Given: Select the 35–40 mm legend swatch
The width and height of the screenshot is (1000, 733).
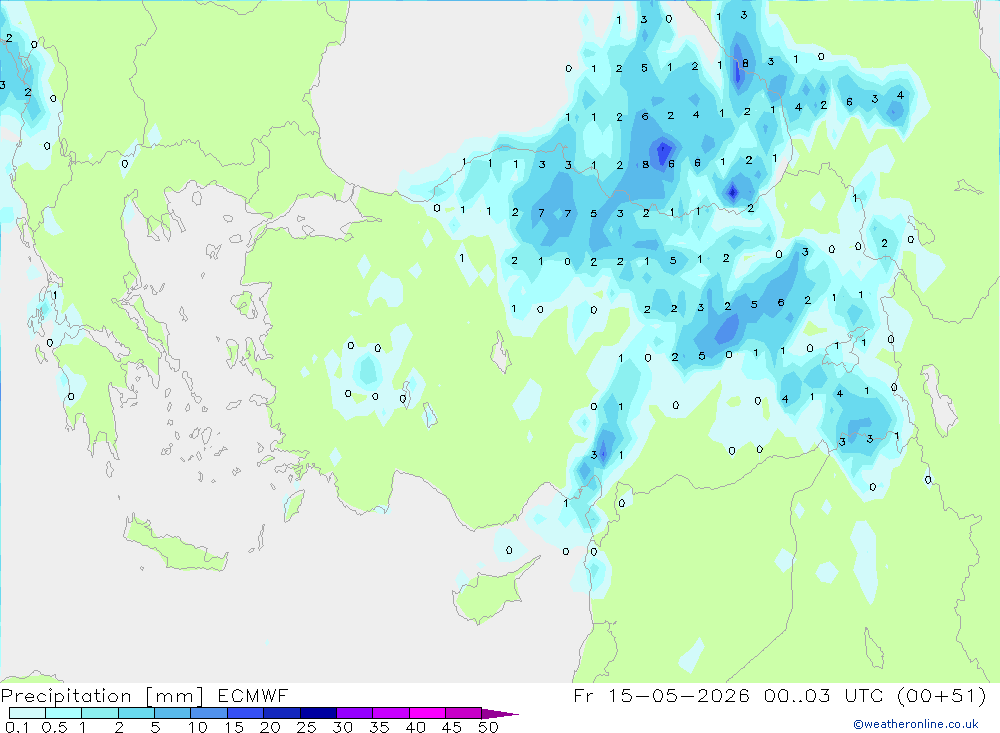Looking at the screenshot, I should click(x=391, y=713).
